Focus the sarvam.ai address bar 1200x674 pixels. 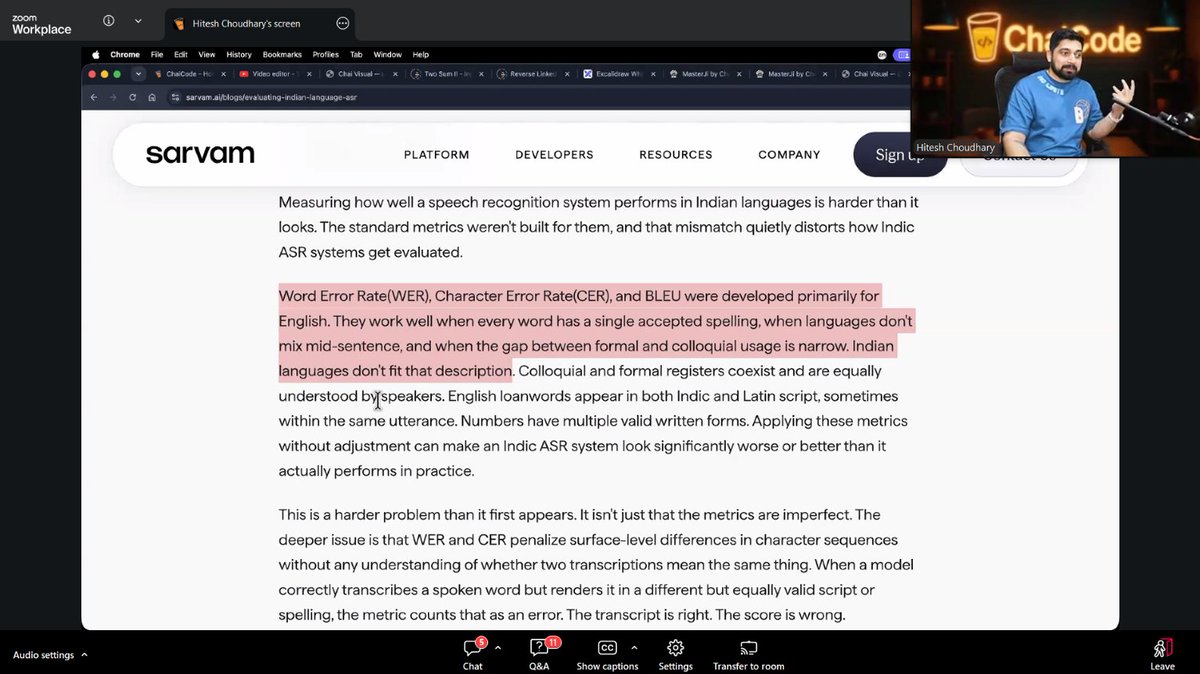tap(540, 97)
